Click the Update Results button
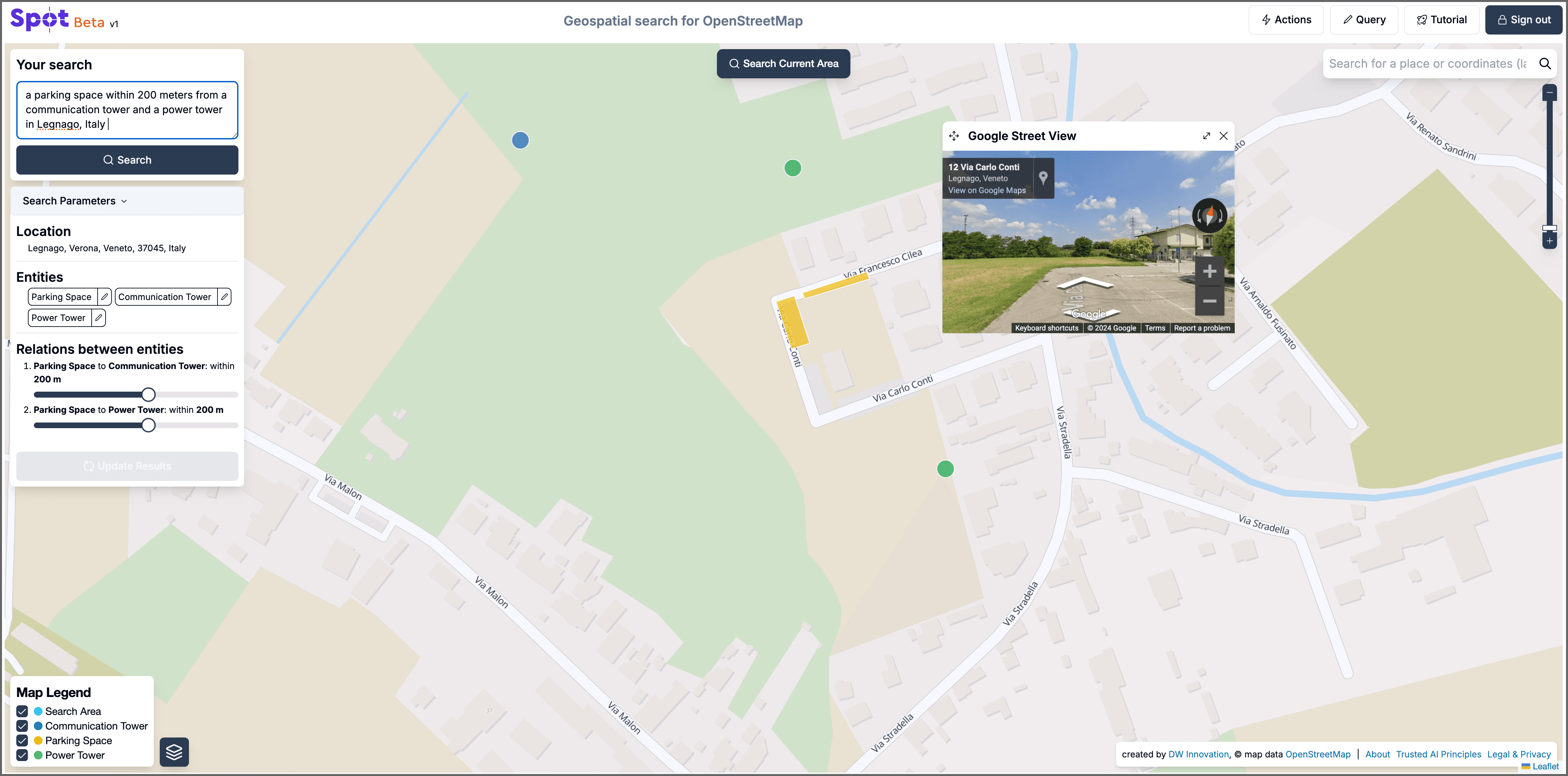Viewport: 1568px width, 776px height. click(x=127, y=466)
